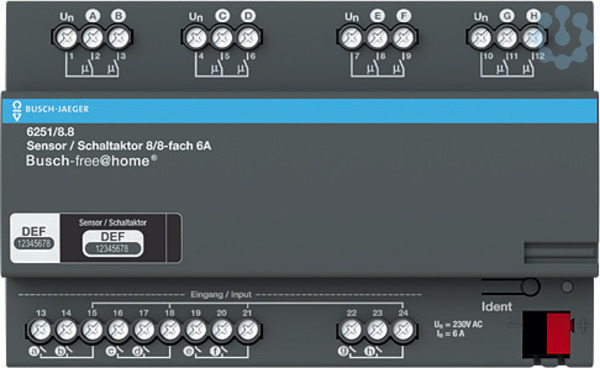
Task: Click screw terminal under channel B
Action: (119, 38)
